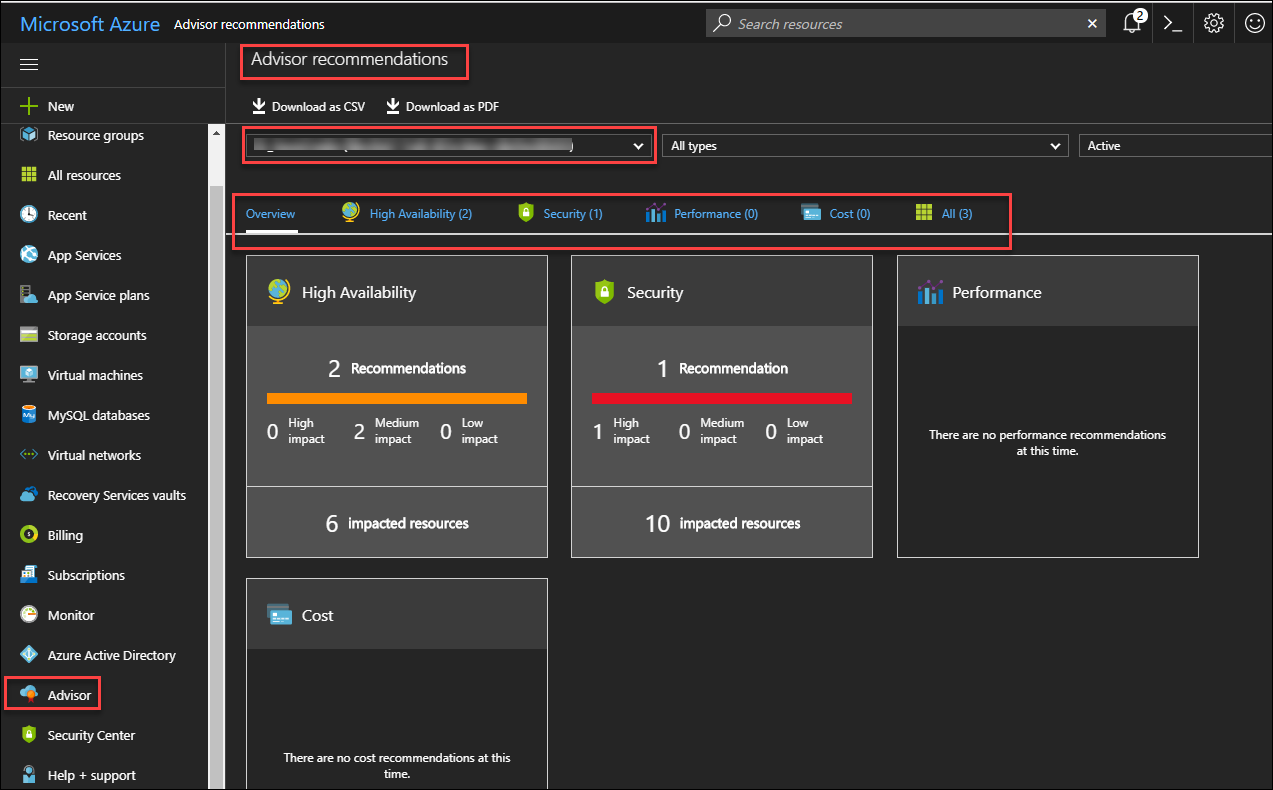1273x790 pixels.
Task: Open the Cost (0) tab
Action: click(836, 213)
